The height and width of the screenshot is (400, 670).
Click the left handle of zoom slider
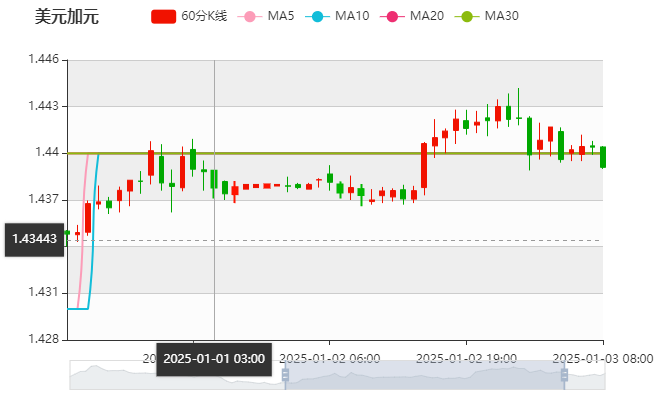[x=283, y=375]
